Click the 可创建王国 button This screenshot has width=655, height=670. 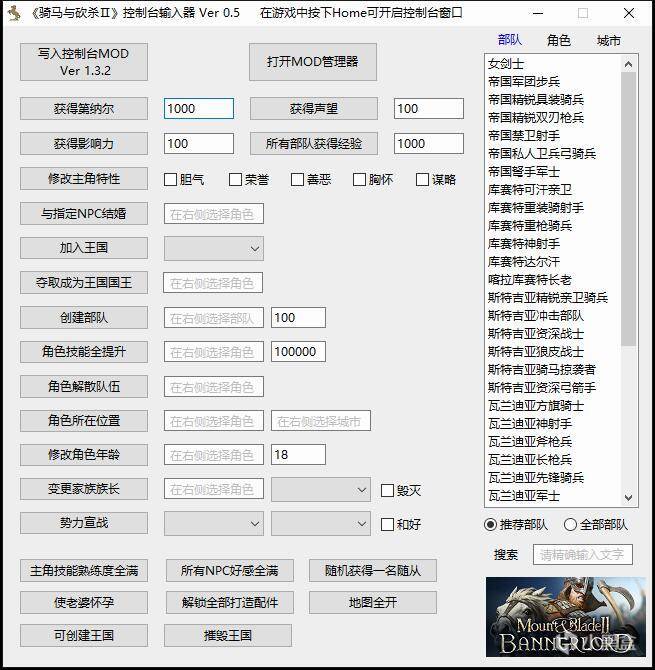tap(84, 635)
